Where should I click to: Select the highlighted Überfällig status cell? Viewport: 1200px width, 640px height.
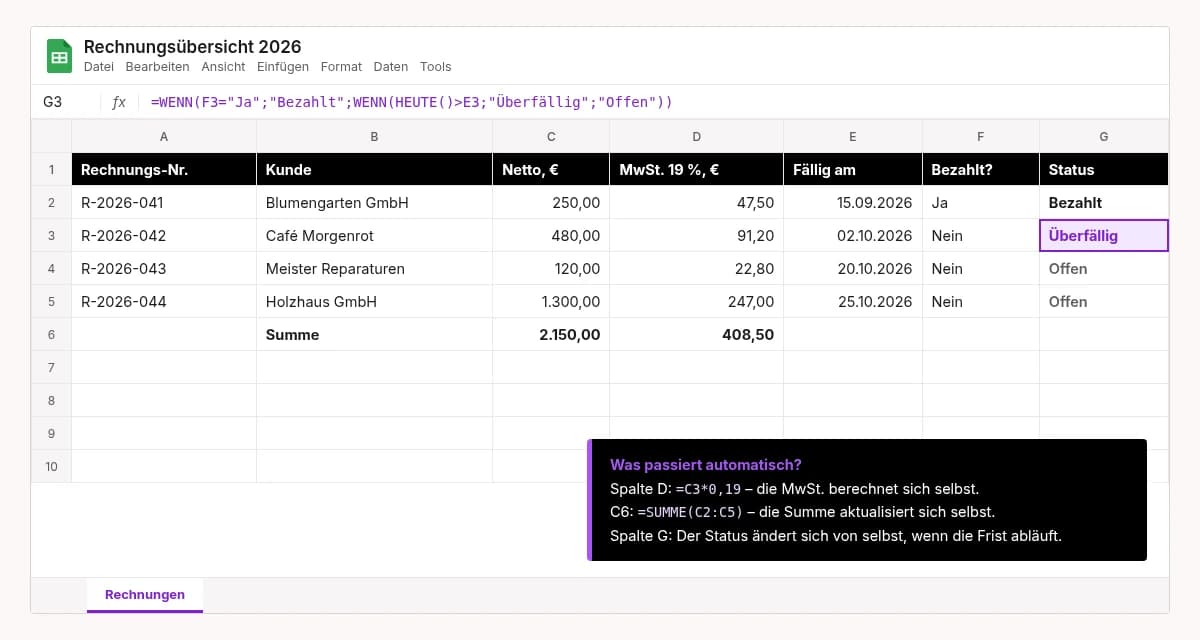[x=1104, y=236]
